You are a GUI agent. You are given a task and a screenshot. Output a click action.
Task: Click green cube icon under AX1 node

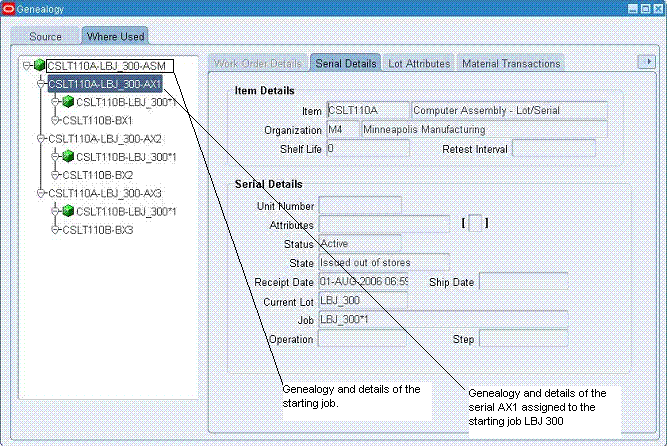pyautogui.click(x=68, y=101)
